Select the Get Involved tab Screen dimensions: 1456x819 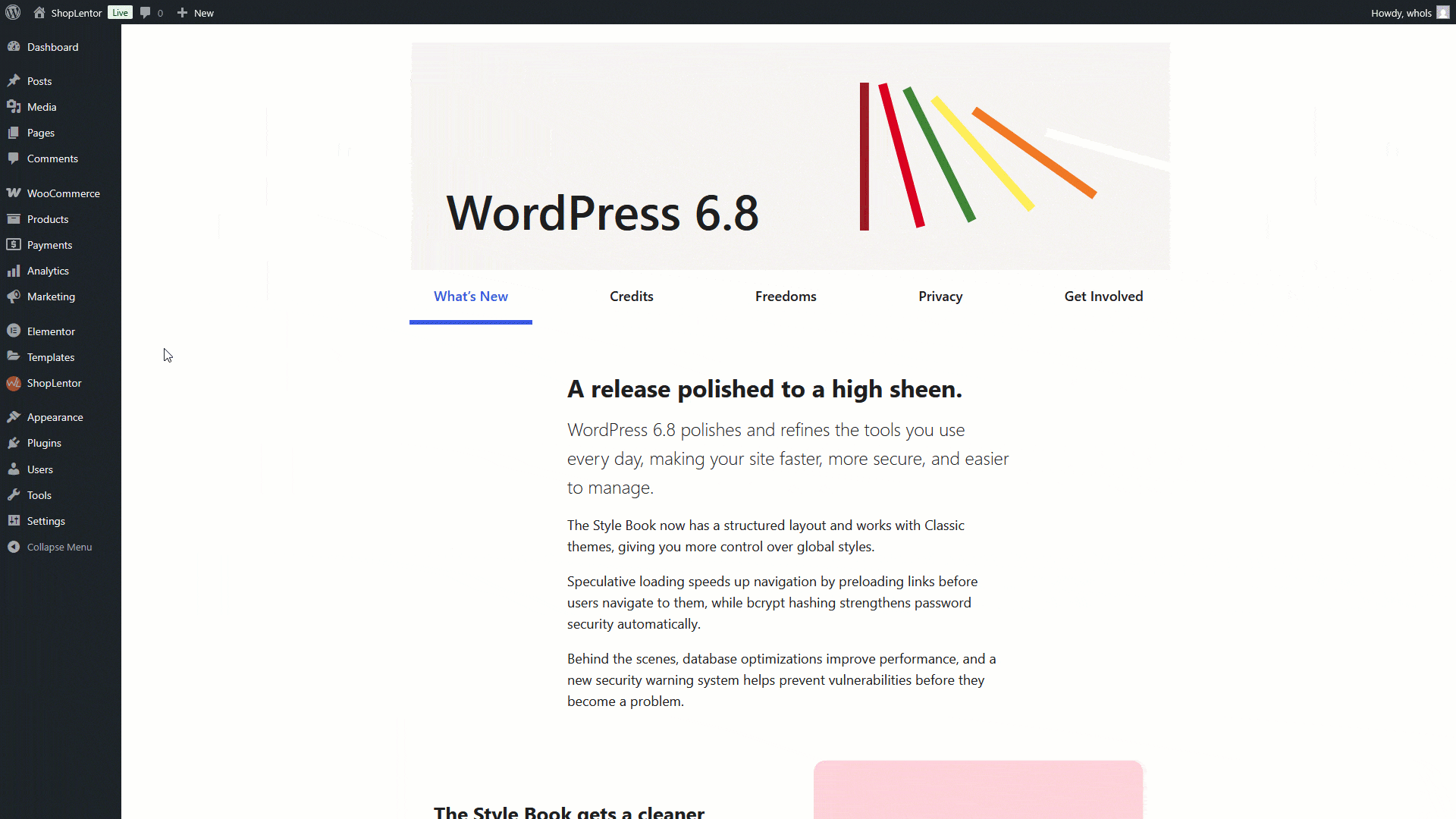click(x=1103, y=297)
